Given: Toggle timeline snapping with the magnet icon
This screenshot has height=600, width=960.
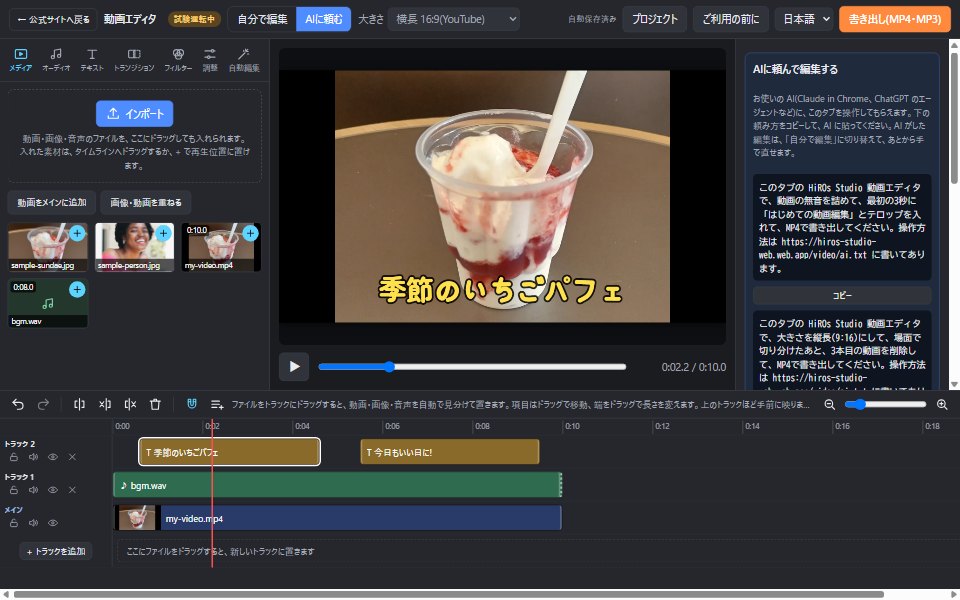Looking at the screenshot, I should [192, 403].
